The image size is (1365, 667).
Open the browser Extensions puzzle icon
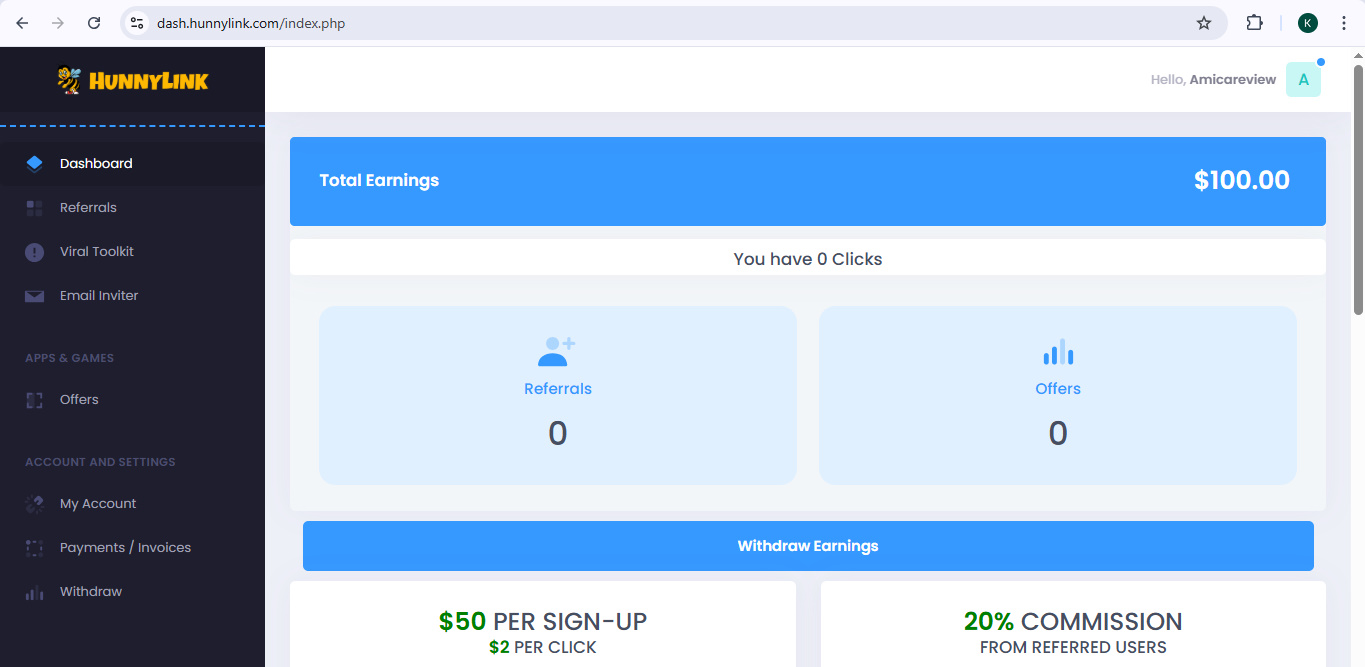pos(1254,23)
